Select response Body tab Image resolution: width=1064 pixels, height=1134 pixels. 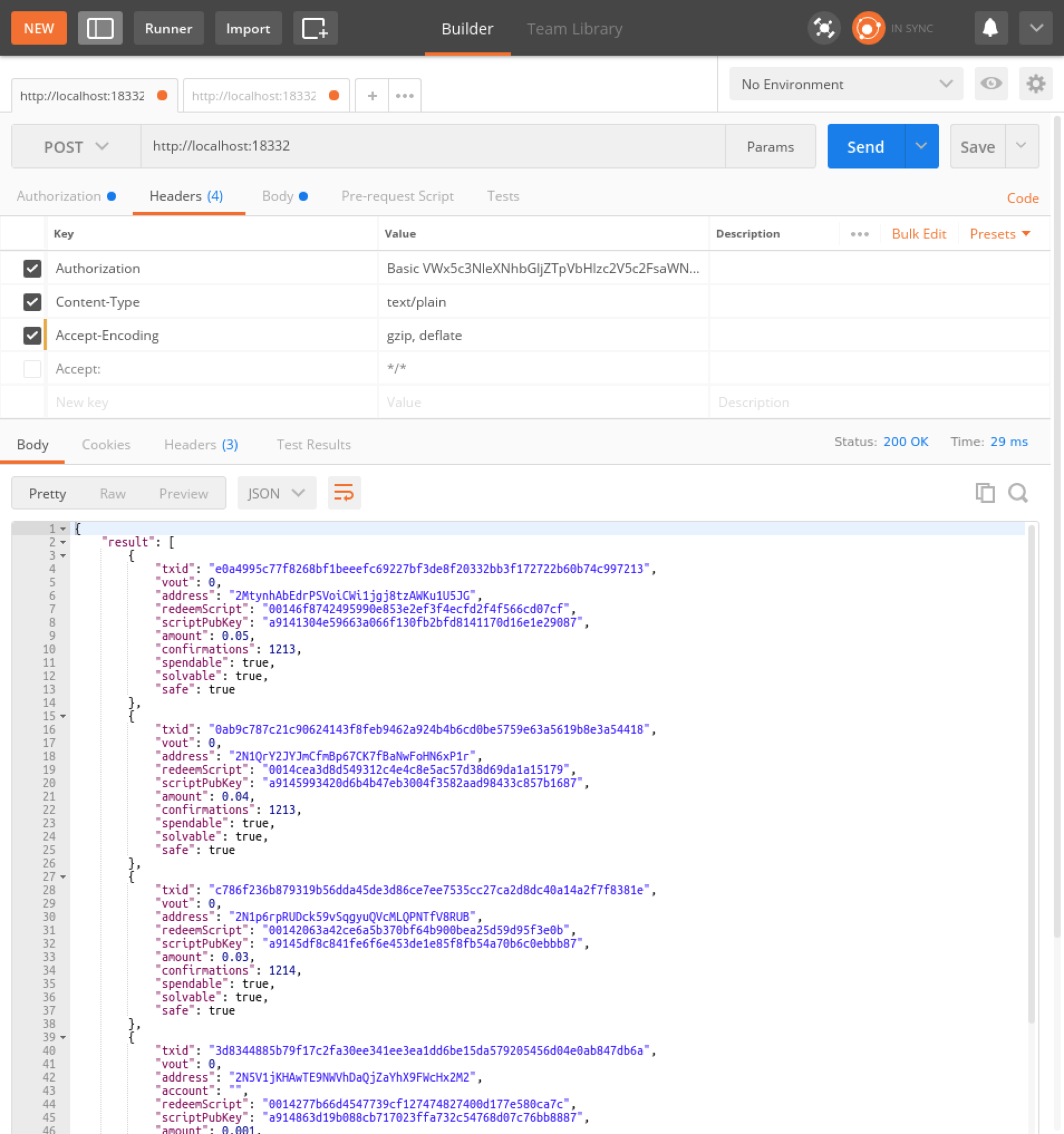(x=33, y=445)
